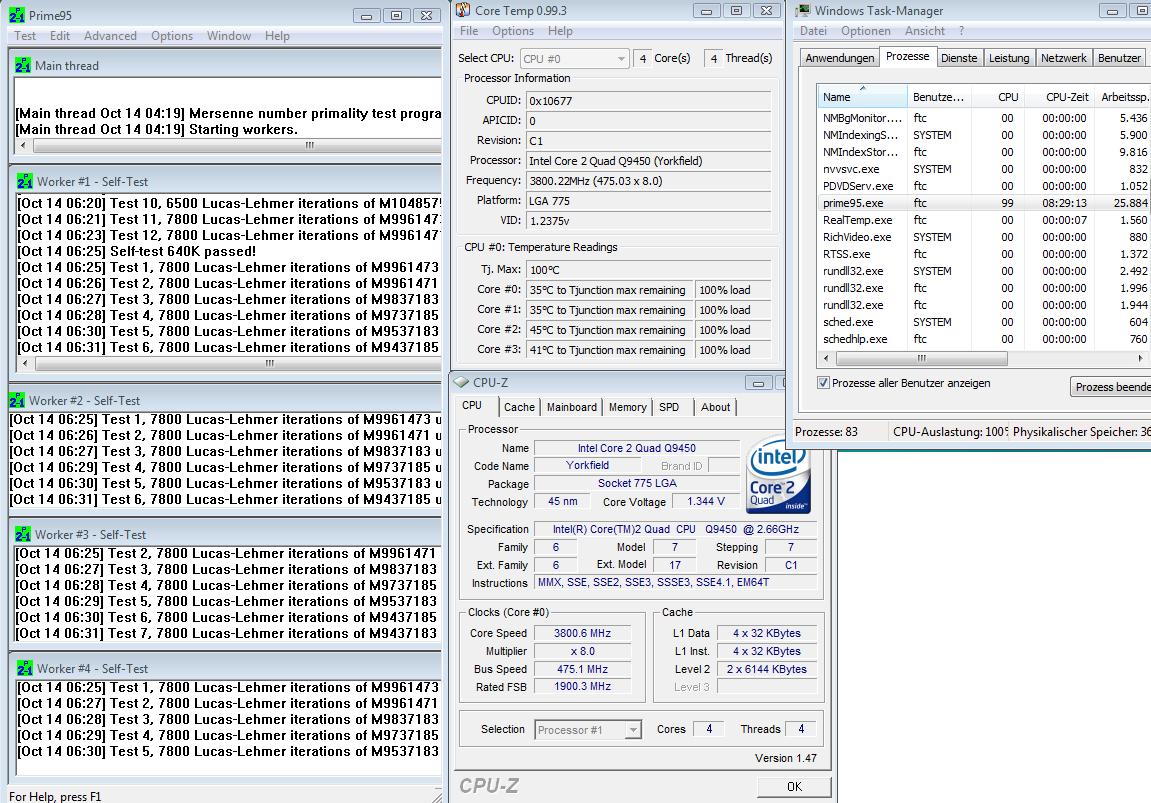Click the Core Voltage value 1.344 V

(705, 501)
